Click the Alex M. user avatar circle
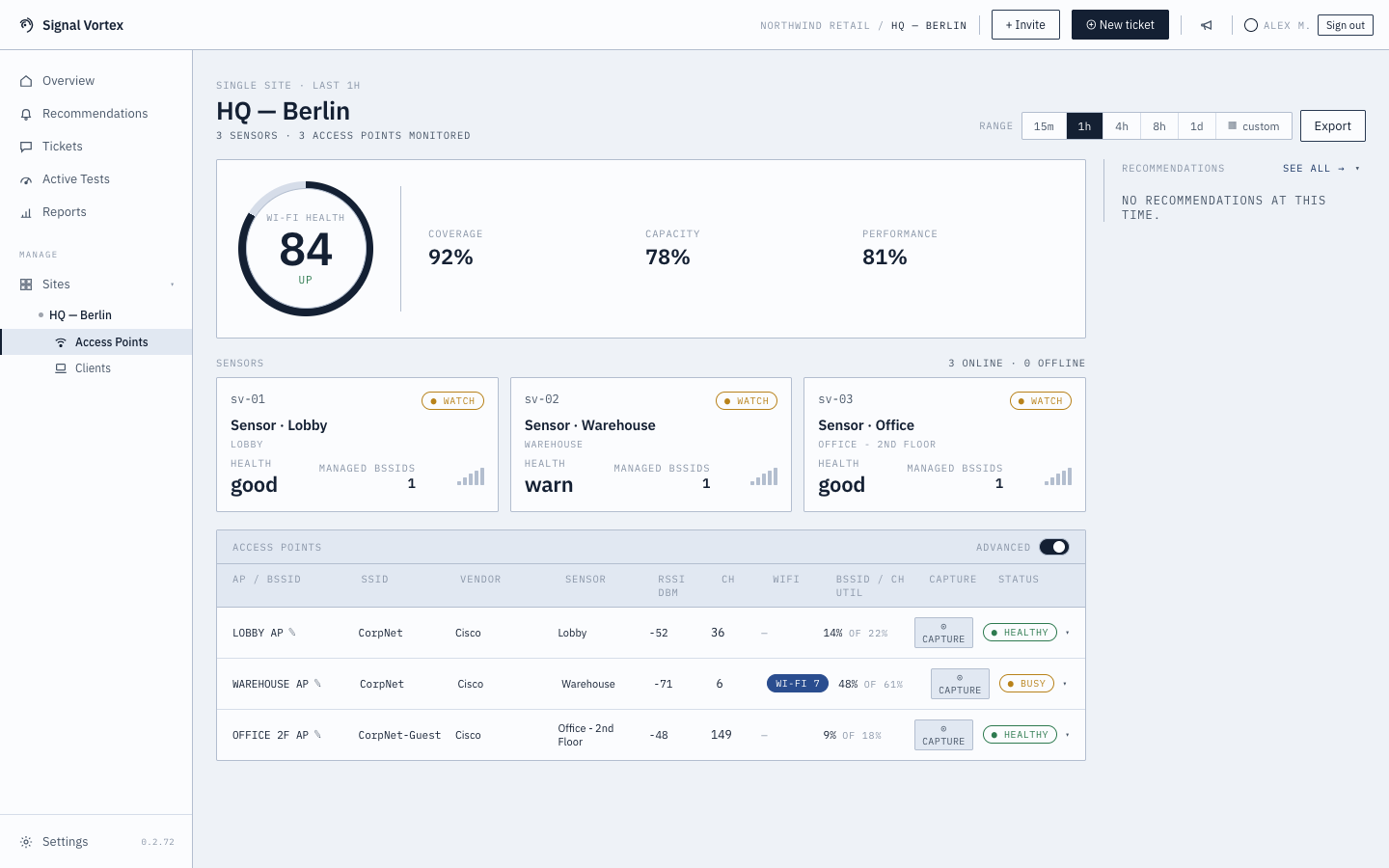The height and width of the screenshot is (868, 1389). (x=1251, y=25)
